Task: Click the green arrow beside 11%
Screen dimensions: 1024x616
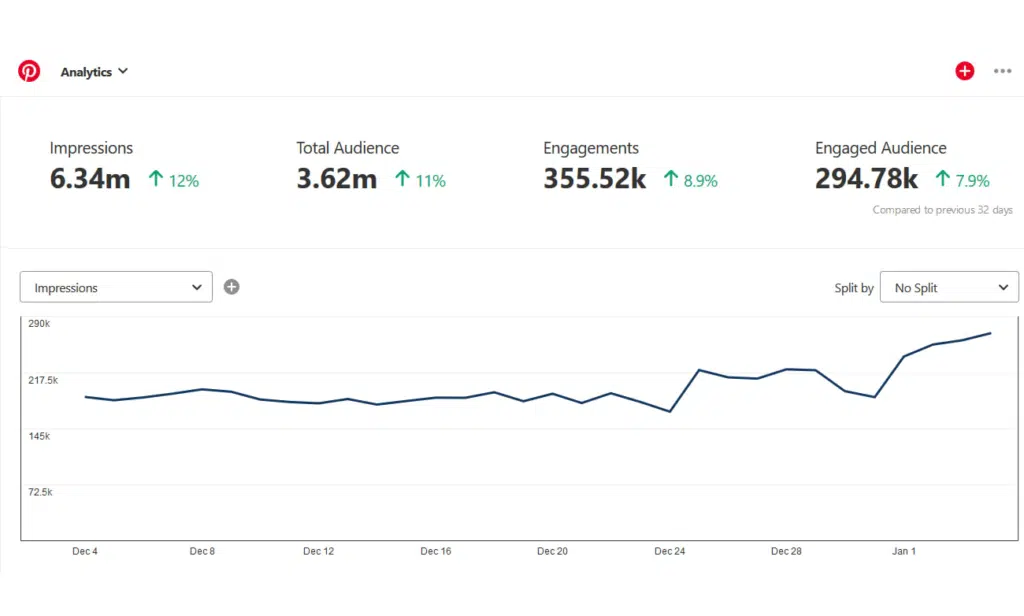Action: [x=402, y=180]
